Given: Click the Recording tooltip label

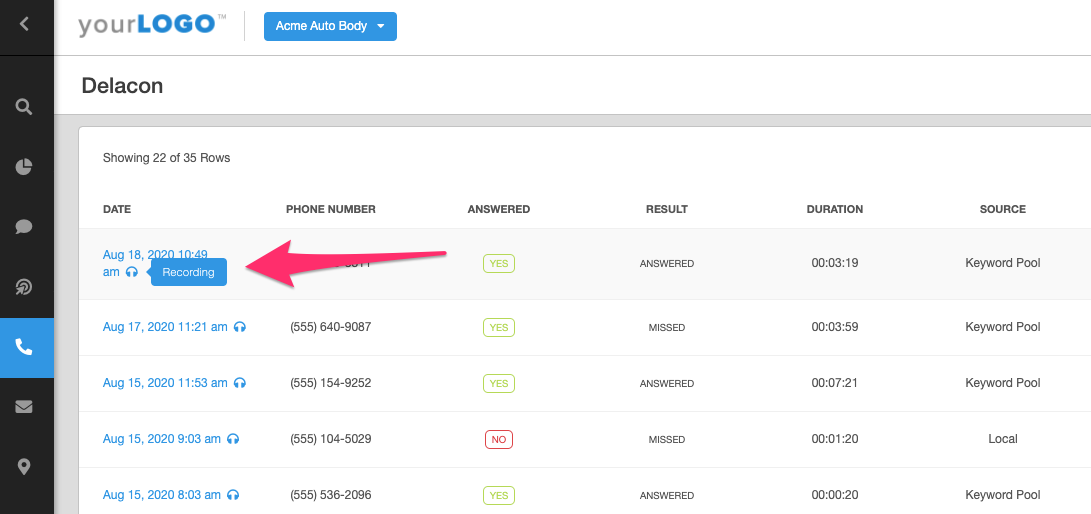Looking at the screenshot, I should point(189,272).
